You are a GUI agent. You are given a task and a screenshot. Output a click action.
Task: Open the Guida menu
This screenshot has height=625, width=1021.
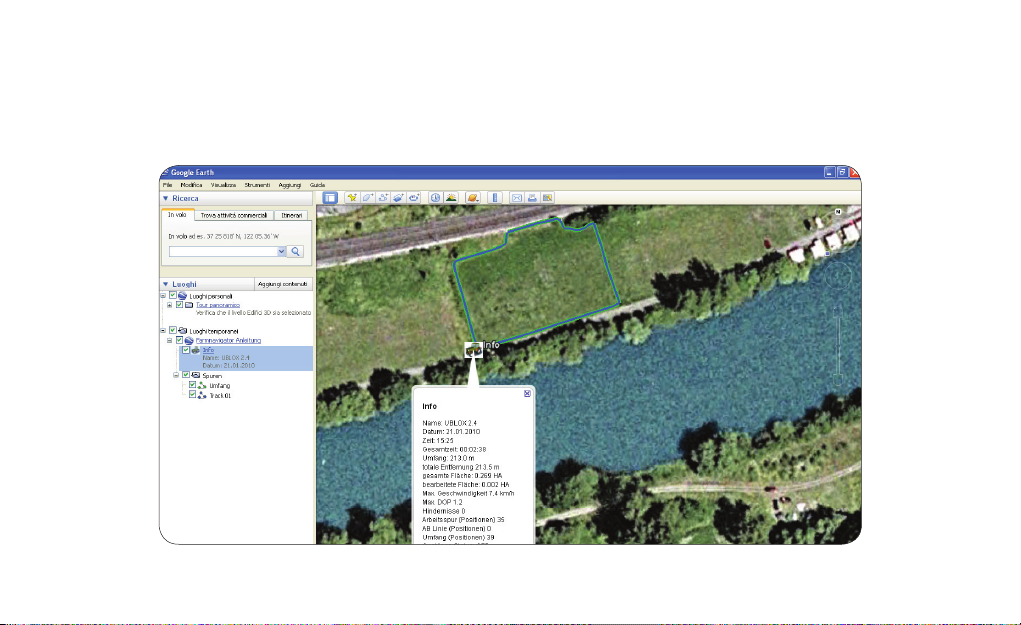[x=317, y=185]
